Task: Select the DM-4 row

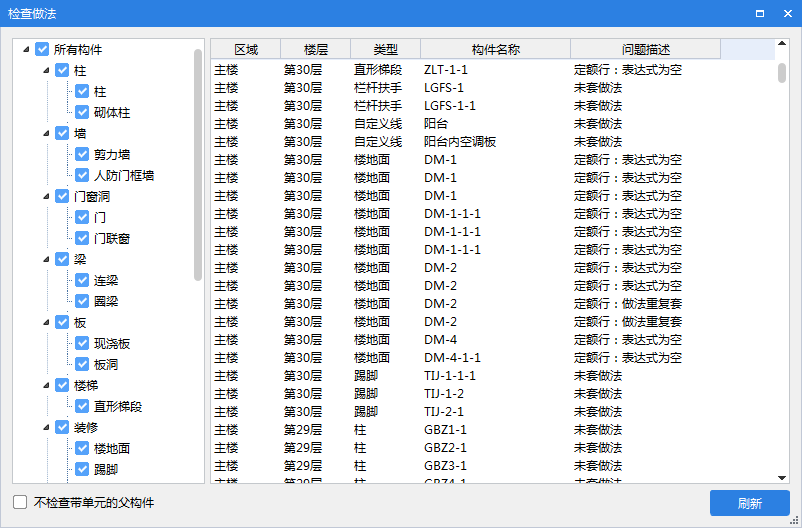Action: [493, 340]
